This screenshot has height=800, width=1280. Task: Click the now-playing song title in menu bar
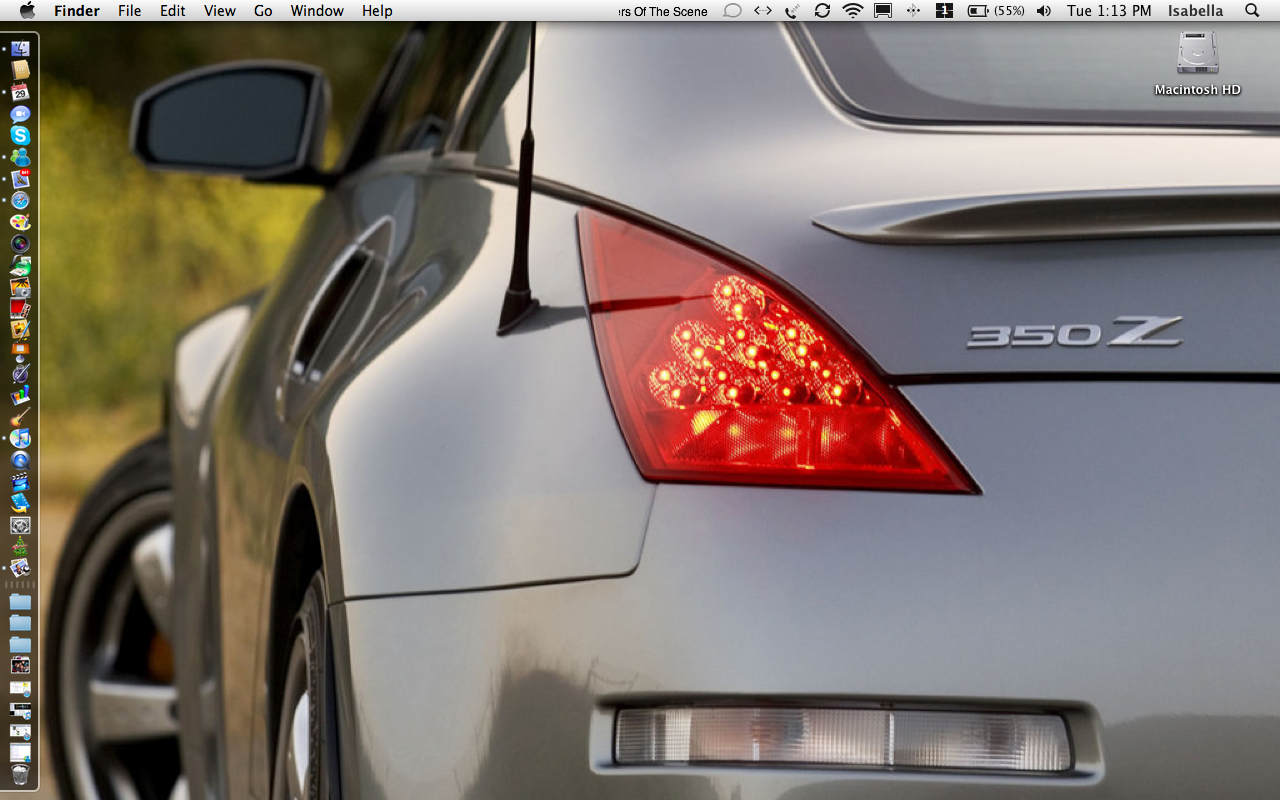click(663, 11)
